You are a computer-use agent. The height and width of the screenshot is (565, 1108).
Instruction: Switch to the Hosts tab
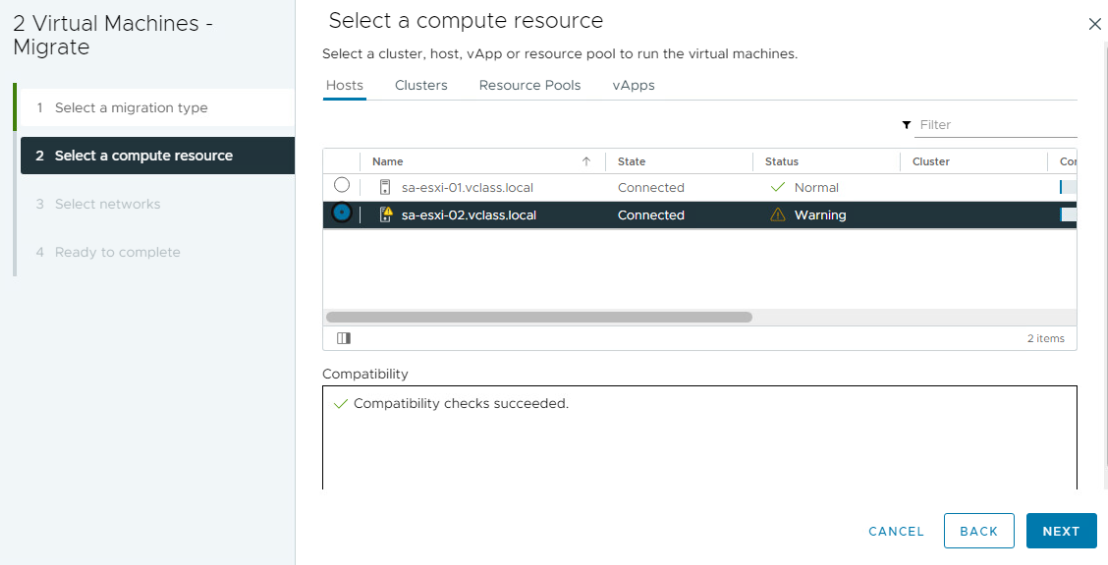[344, 85]
